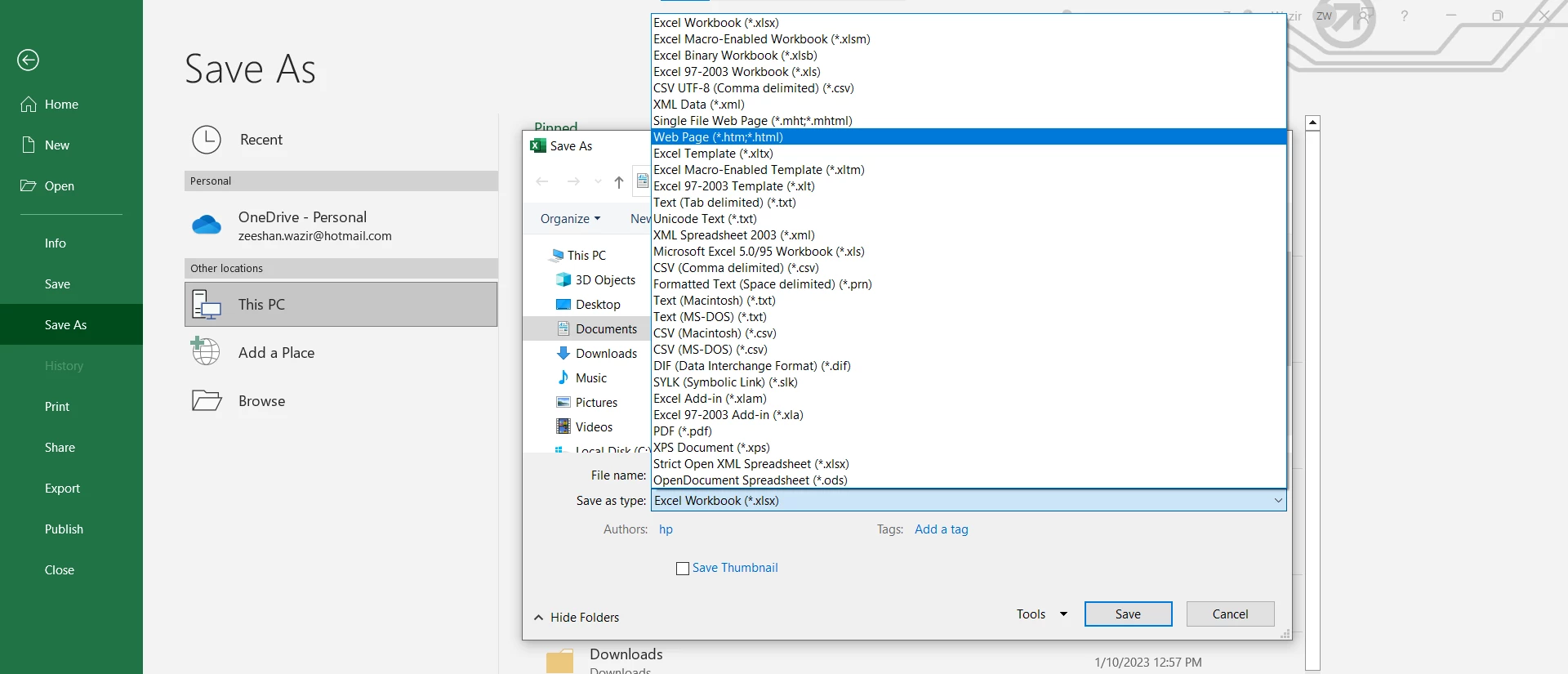Click the backstage list scroll up arrow
This screenshot has height=674, width=1568.
click(x=1312, y=123)
